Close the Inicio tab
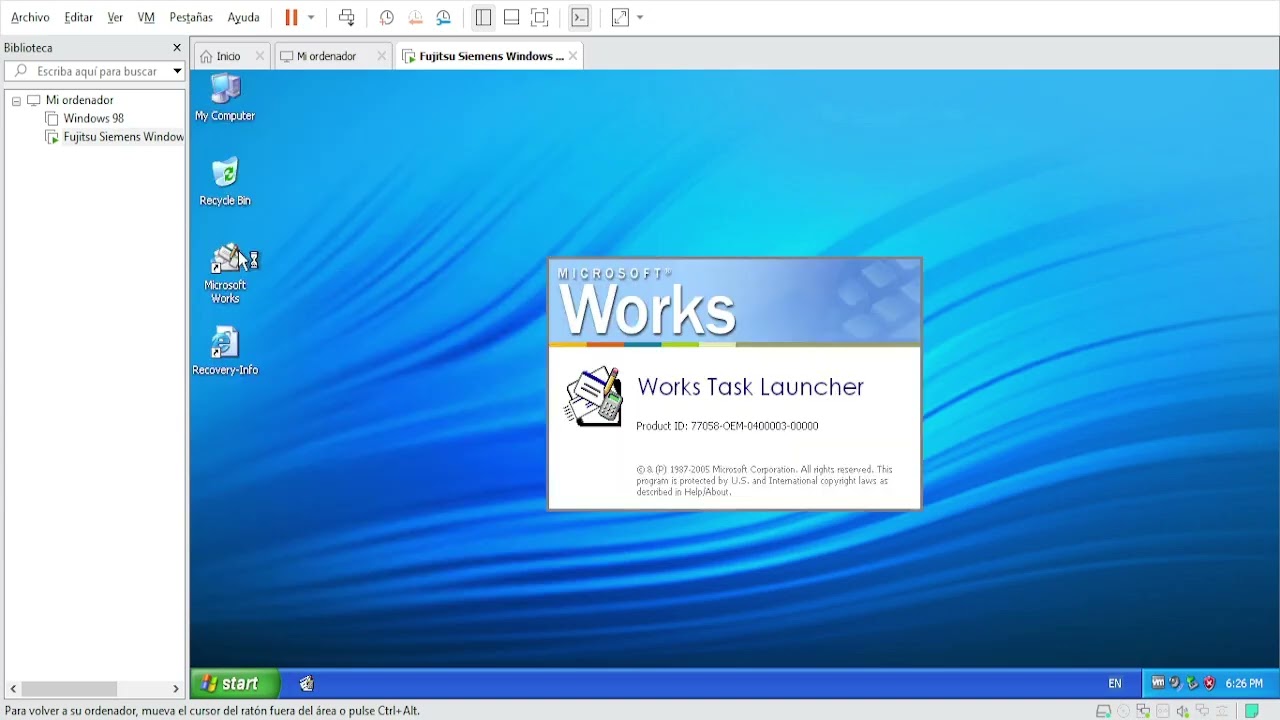The width and height of the screenshot is (1280, 720). tap(260, 56)
